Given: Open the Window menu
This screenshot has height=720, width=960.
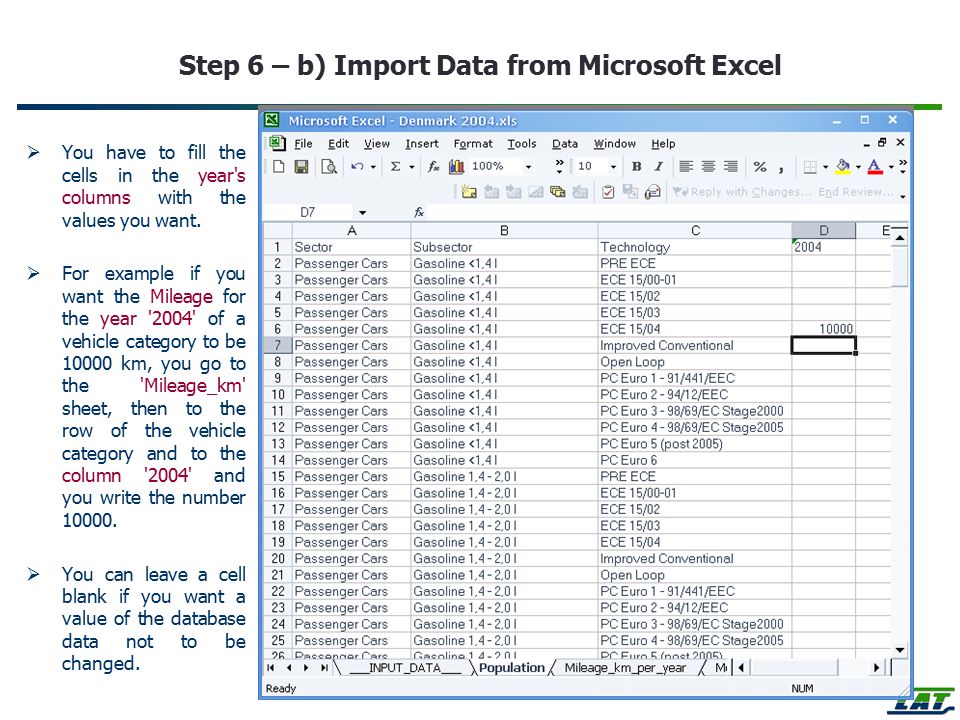Looking at the screenshot, I should [615, 144].
